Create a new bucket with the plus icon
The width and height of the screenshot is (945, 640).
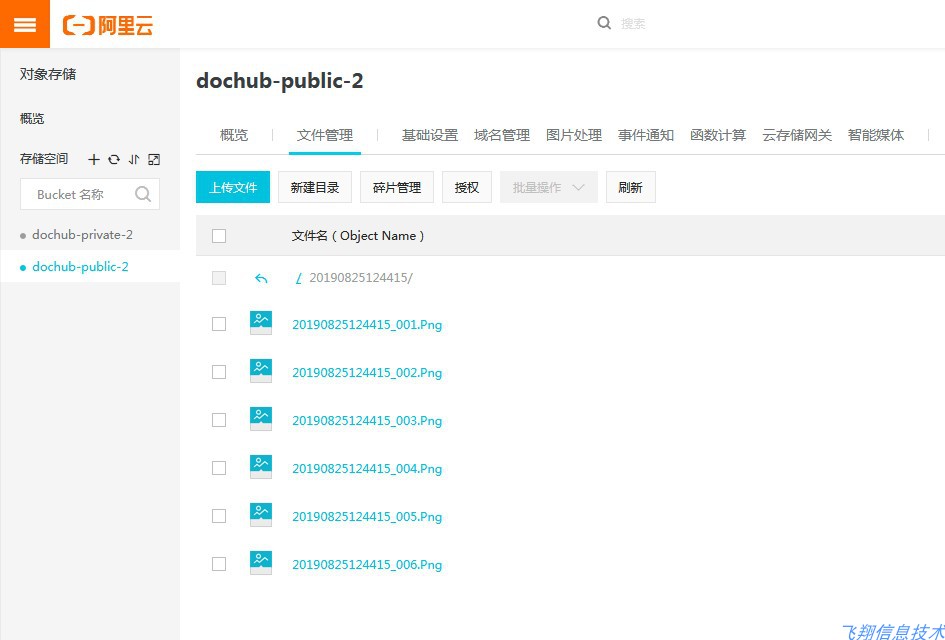pyautogui.click(x=93, y=159)
